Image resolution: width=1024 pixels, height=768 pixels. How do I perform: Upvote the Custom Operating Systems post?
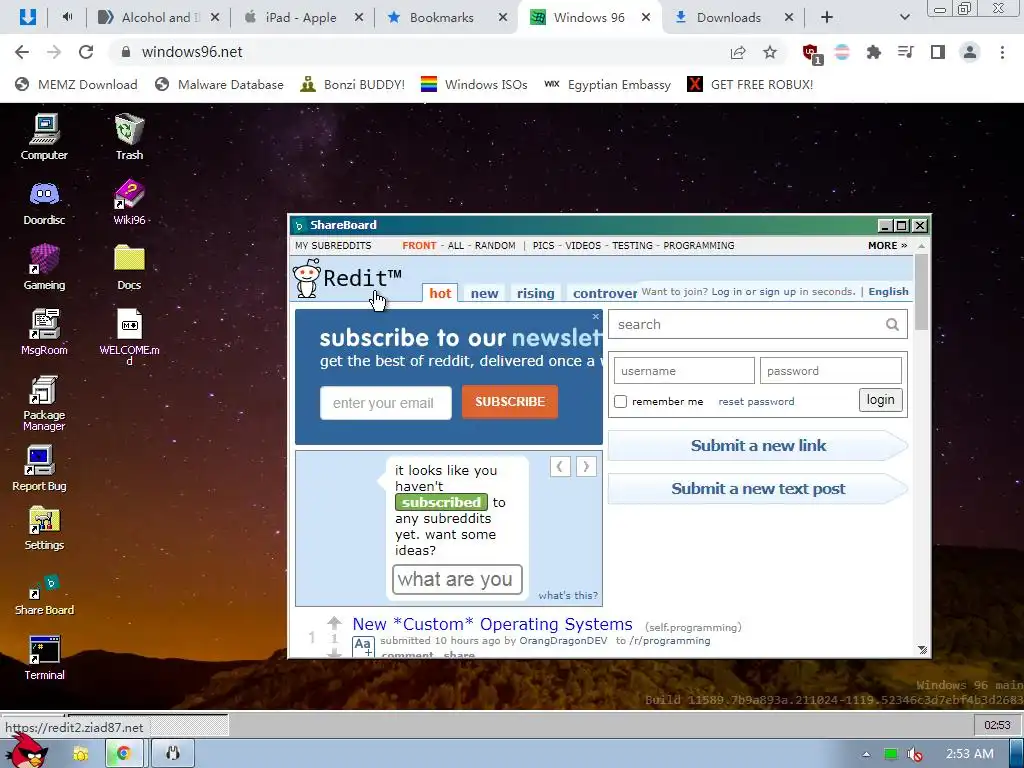334,622
